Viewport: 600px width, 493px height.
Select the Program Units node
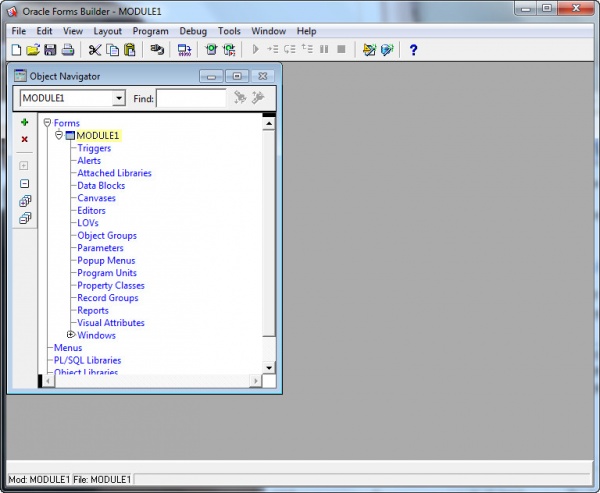(x=107, y=273)
